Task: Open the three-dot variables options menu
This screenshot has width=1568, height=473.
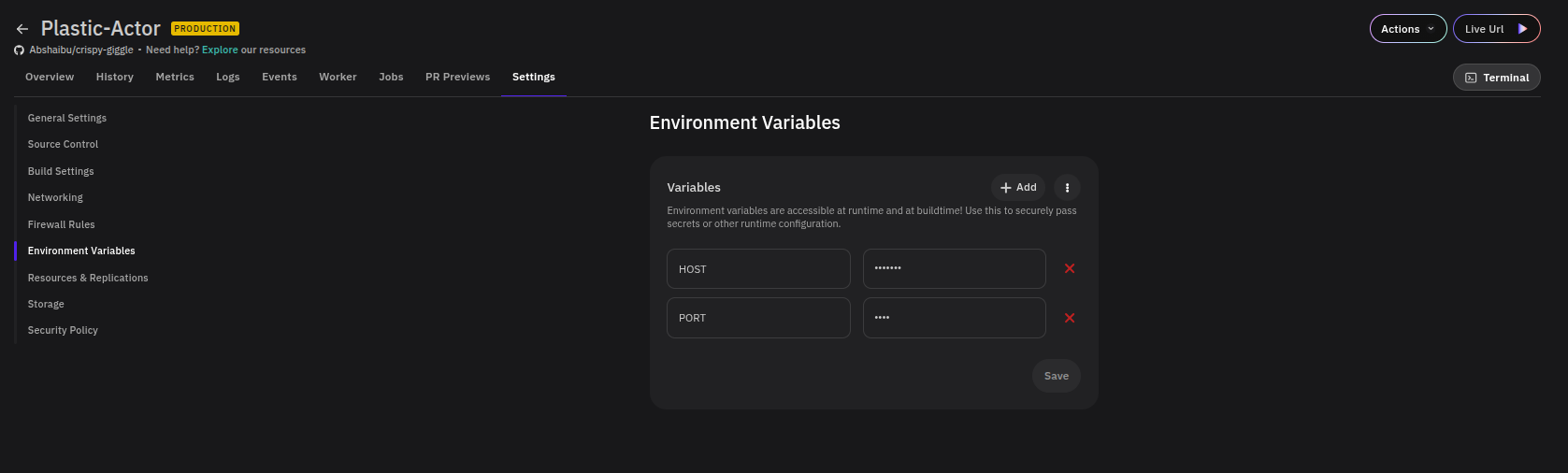Action: click(x=1067, y=187)
